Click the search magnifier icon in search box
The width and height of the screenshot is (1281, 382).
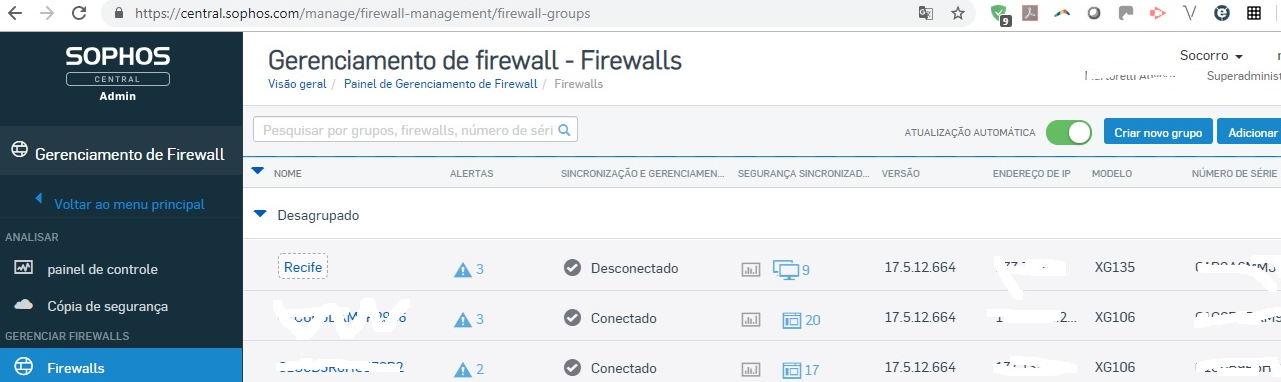[x=564, y=130]
